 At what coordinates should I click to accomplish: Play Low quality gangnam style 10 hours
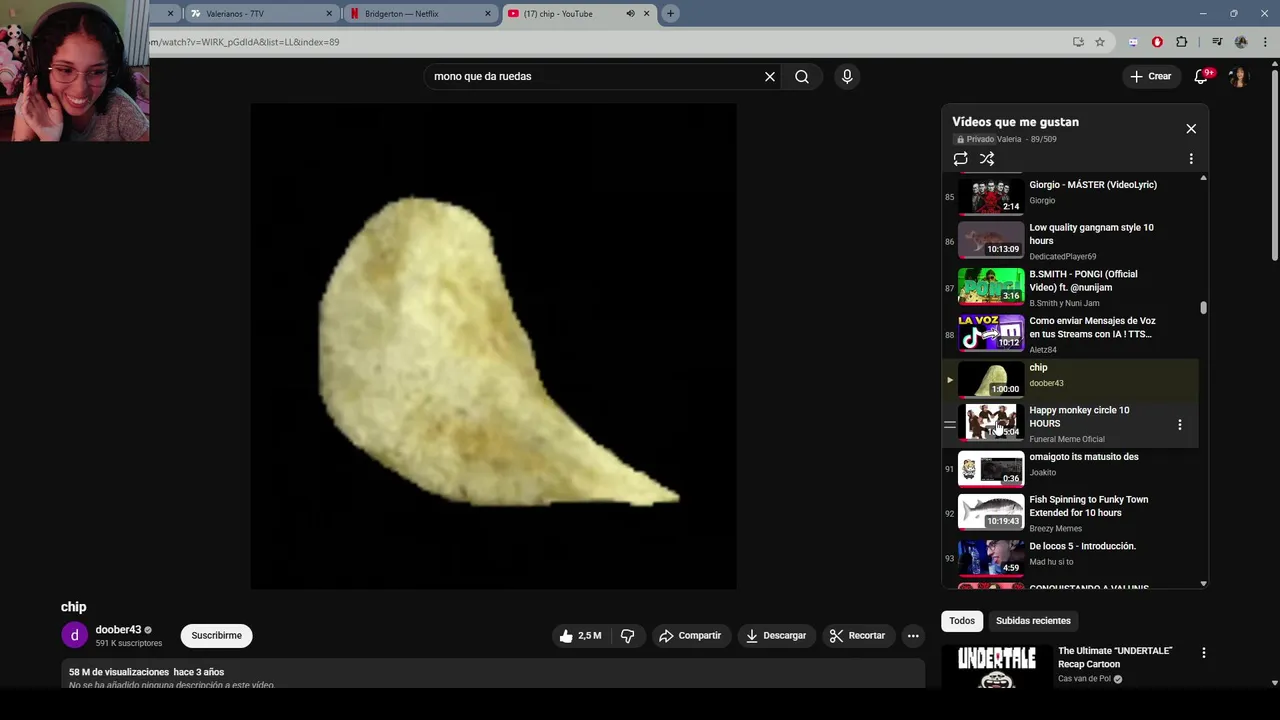click(x=1070, y=241)
